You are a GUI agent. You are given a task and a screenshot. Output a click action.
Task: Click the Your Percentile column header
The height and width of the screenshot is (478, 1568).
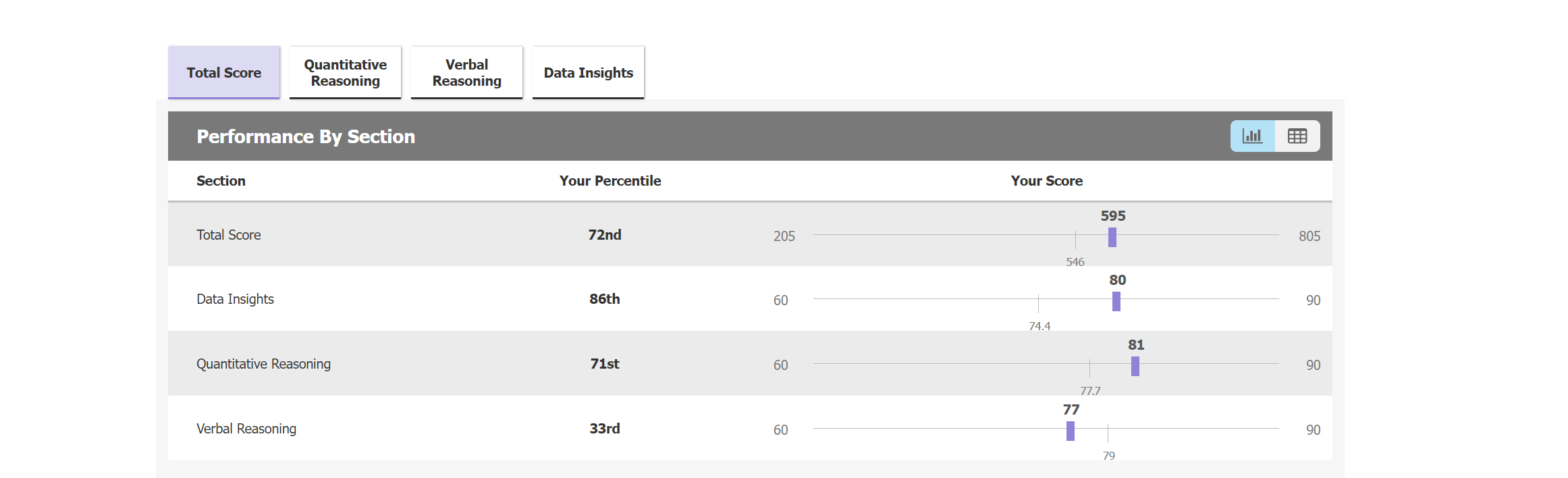tap(610, 181)
